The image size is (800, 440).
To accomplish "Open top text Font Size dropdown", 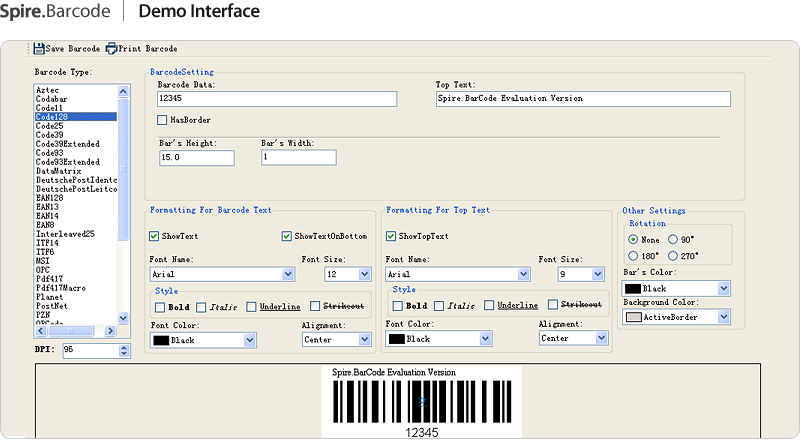I will [x=598, y=275].
